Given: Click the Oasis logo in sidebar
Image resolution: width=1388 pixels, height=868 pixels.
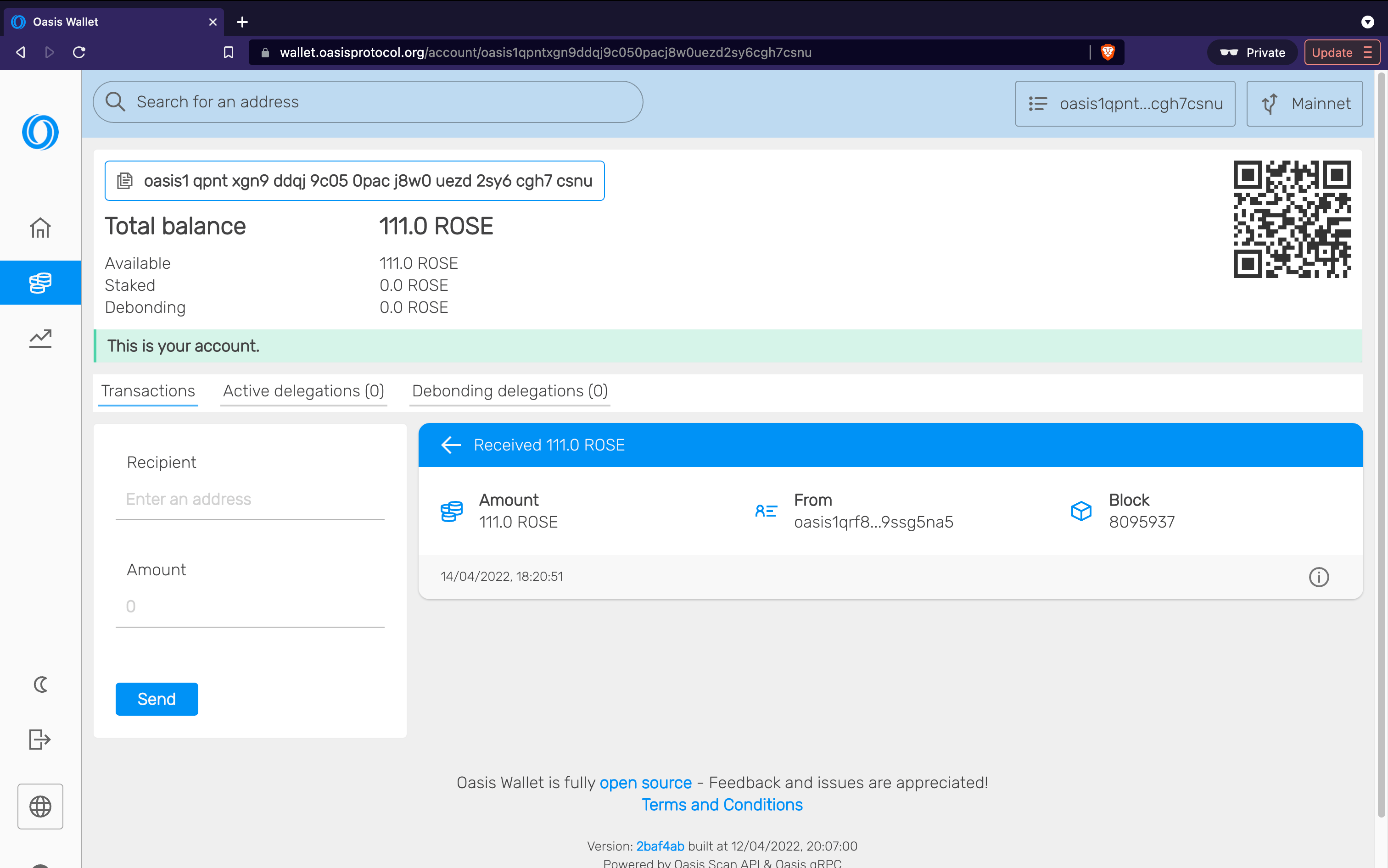Looking at the screenshot, I should click(x=40, y=132).
